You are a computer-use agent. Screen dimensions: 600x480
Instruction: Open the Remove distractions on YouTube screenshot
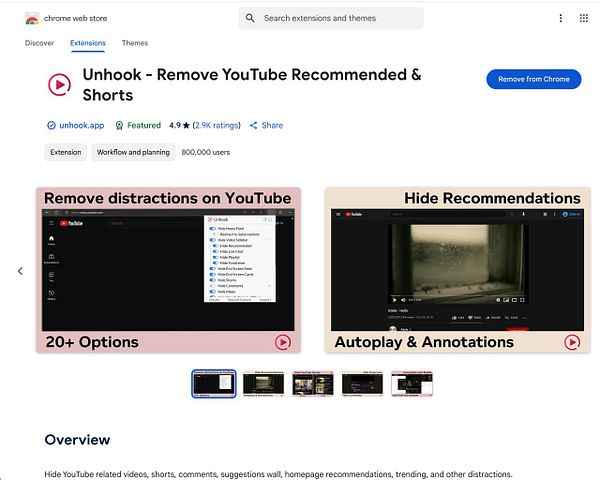(x=168, y=270)
